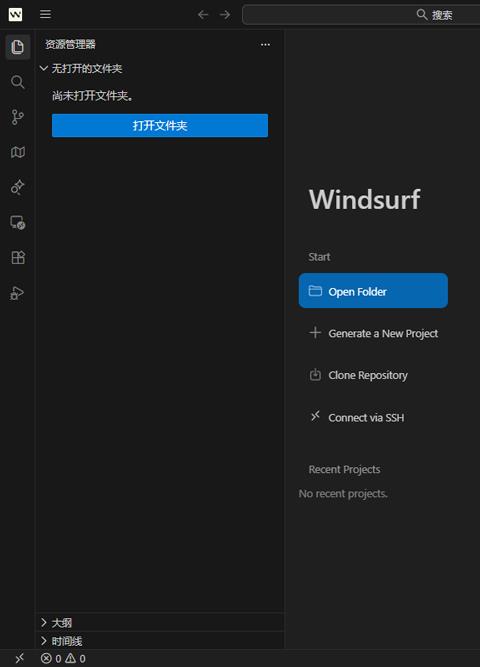480x667 pixels.
Task: Click the 搜索 command search box
Action: pos(361,15)
